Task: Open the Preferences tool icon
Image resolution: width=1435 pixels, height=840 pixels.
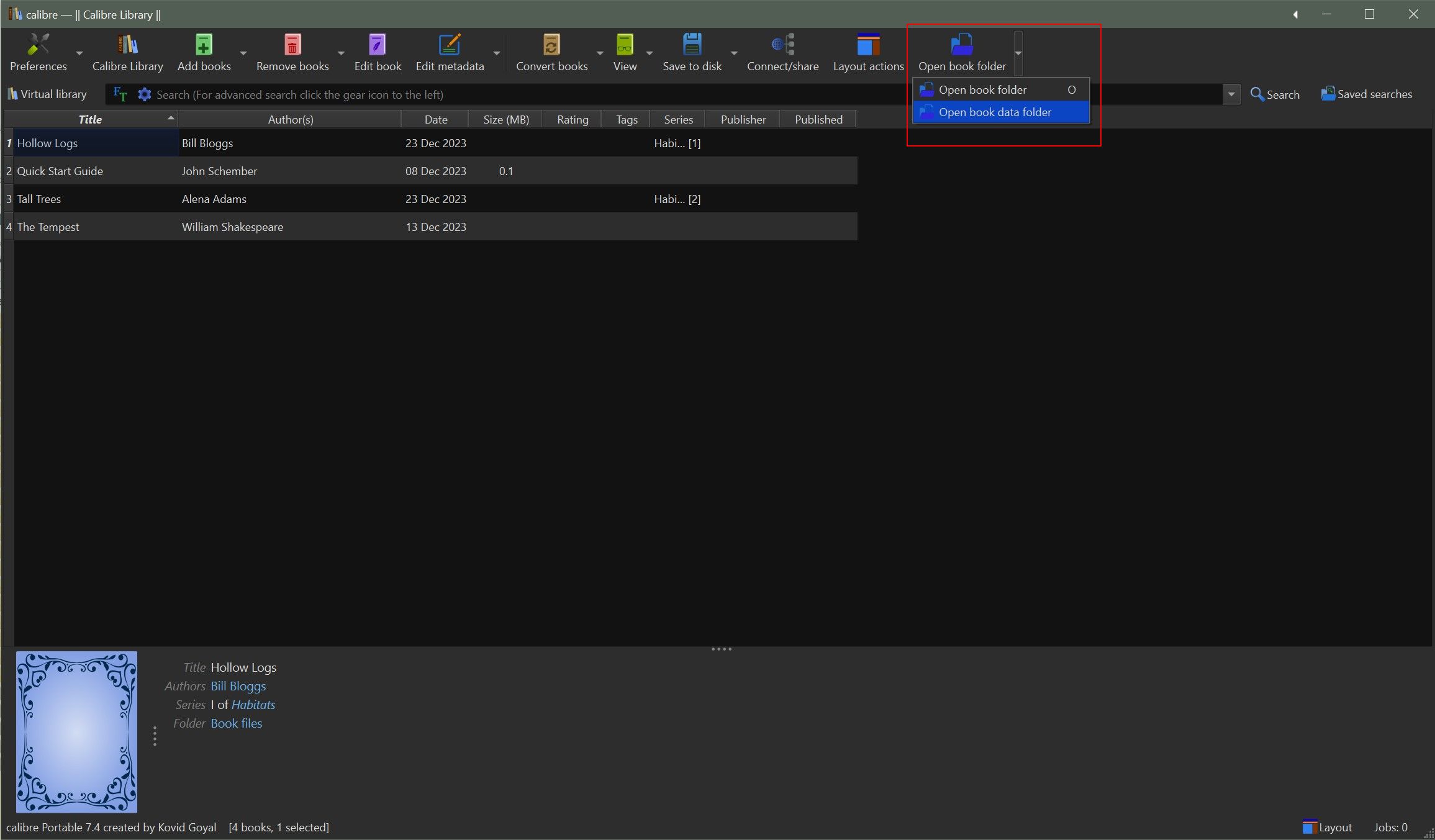Action: point(38,45)
